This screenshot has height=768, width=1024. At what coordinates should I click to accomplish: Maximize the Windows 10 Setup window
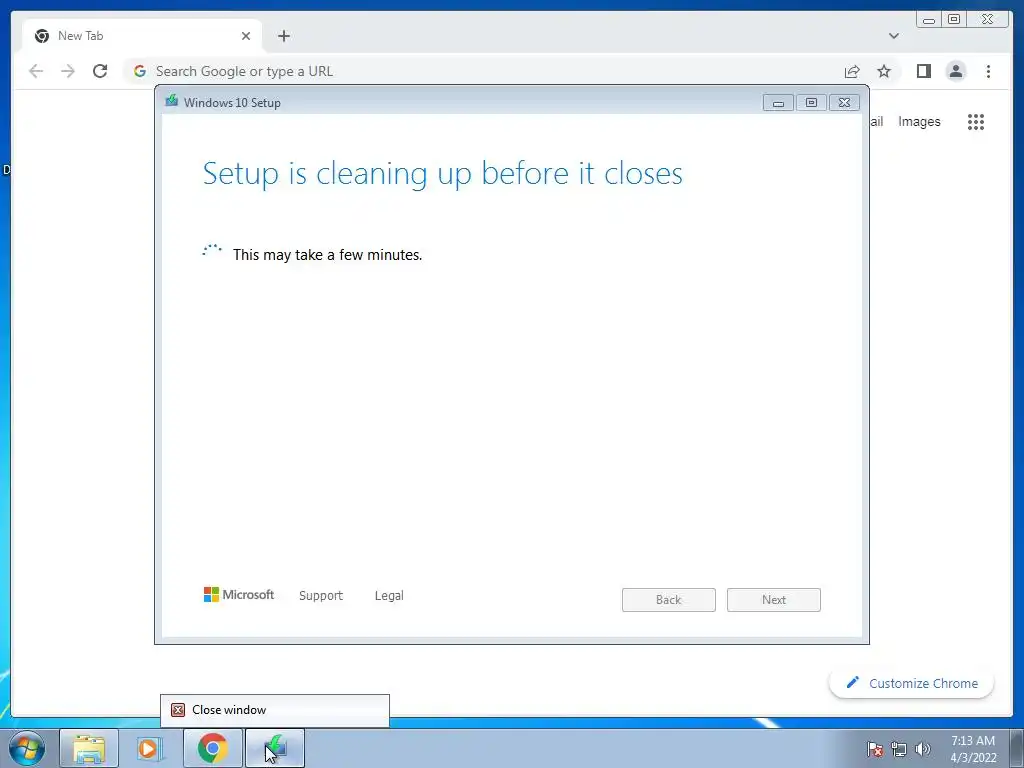click(811, 103)
